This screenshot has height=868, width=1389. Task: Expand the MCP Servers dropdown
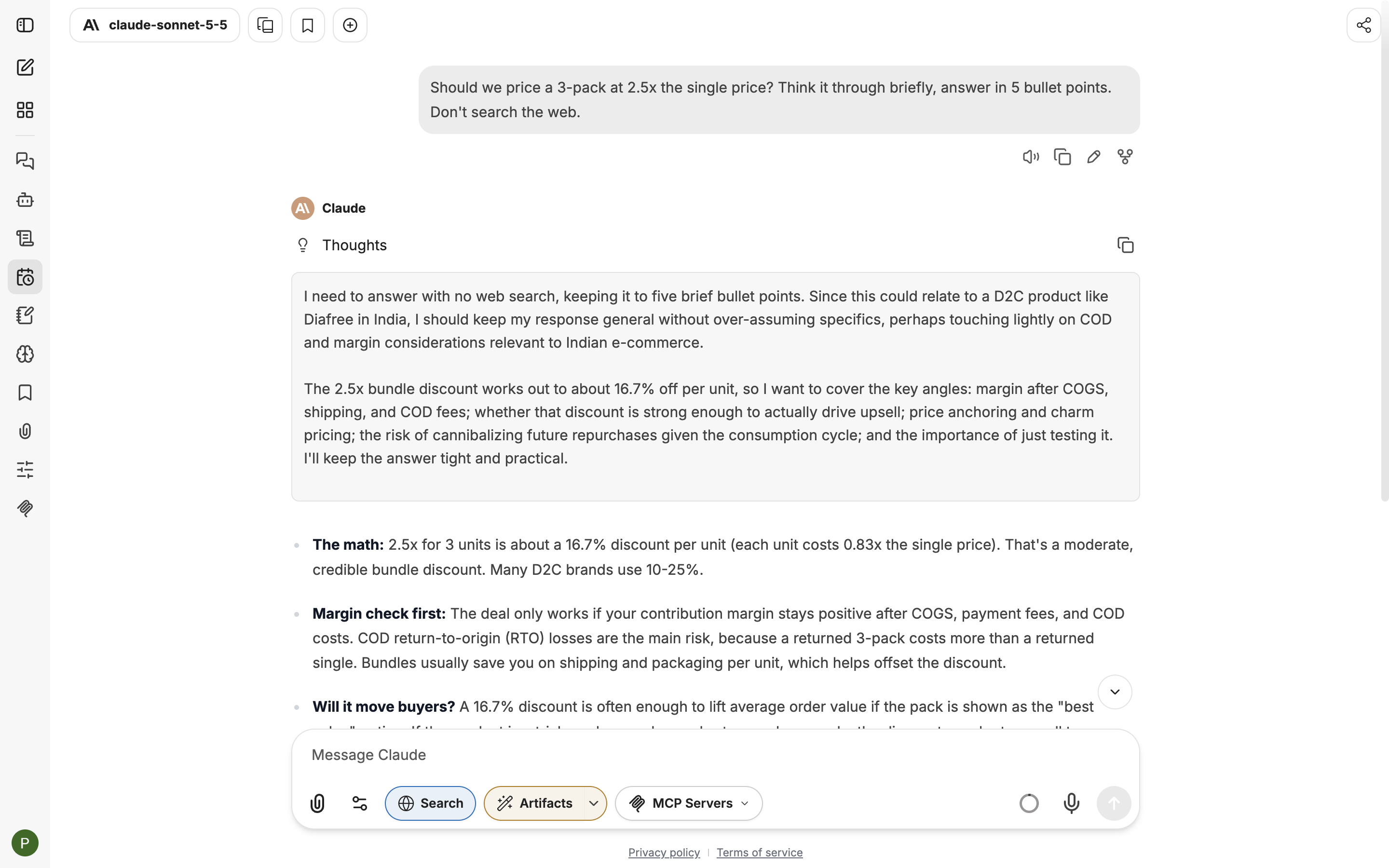688,803
